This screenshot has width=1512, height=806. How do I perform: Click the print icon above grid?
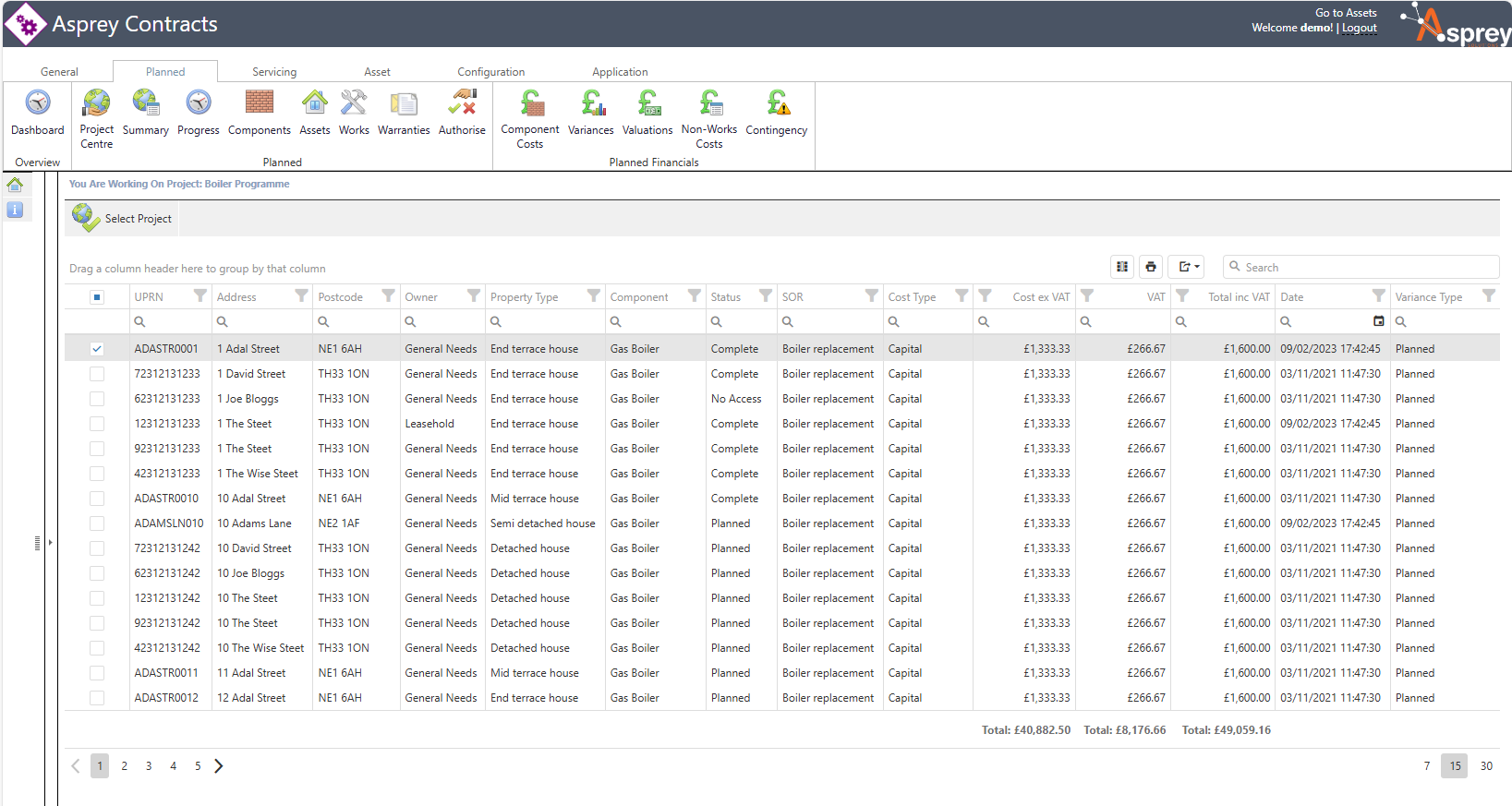pos(1151,267)
